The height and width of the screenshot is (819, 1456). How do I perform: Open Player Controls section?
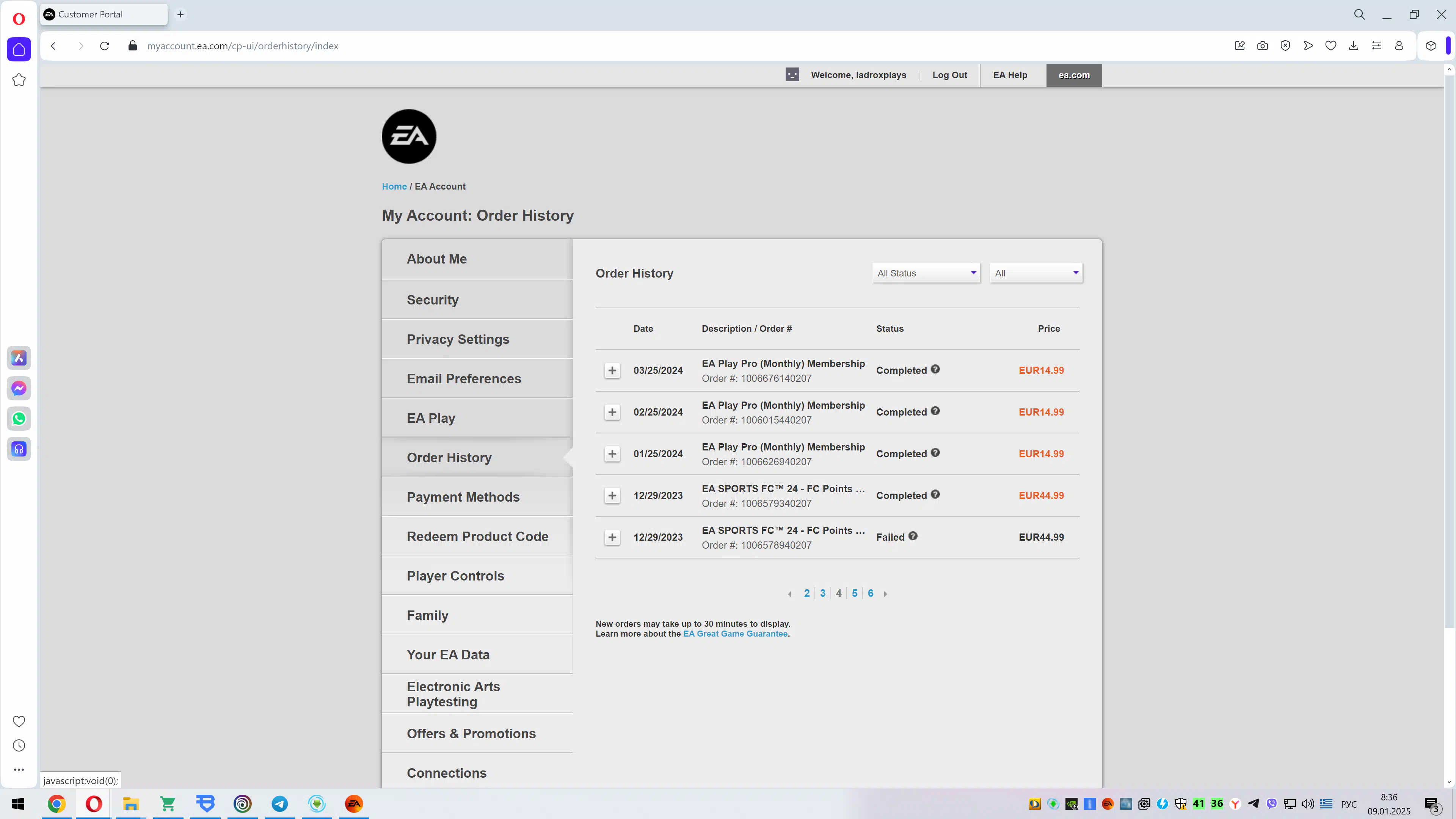pyautogui.click(x=477, y=576)
